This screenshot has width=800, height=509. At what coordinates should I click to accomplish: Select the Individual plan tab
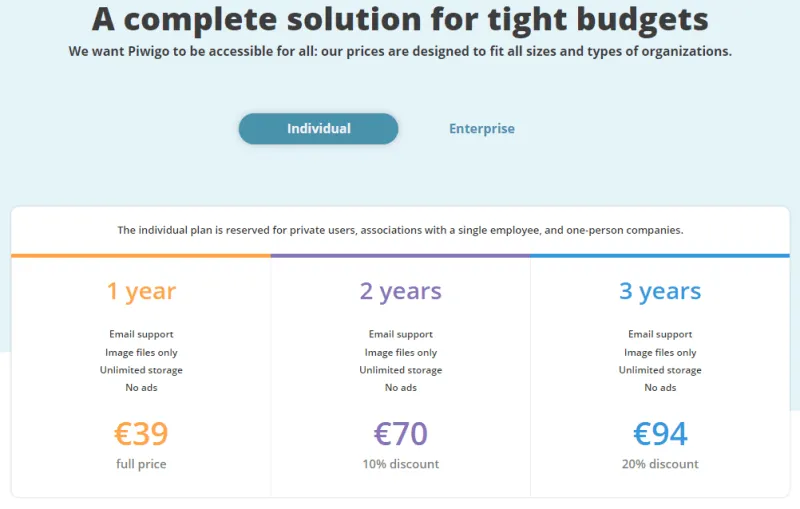click(x=318, y=129)
